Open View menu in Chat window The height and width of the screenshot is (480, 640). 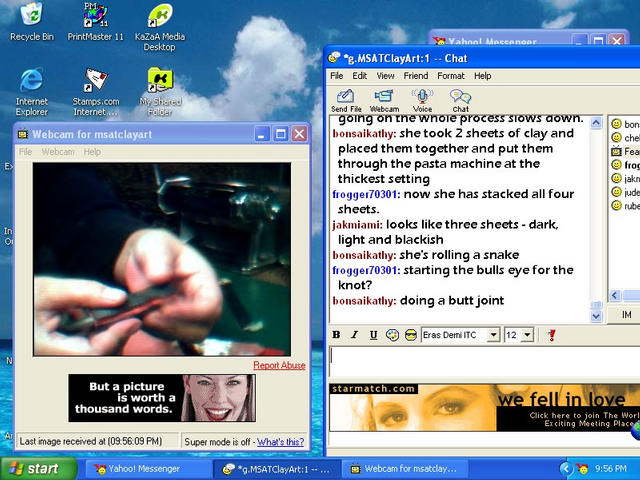click(385, 76)
